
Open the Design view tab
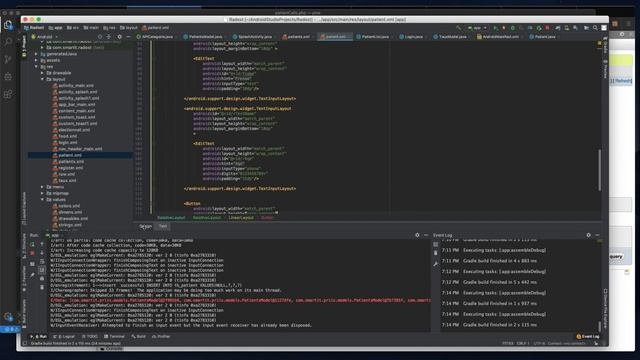pyautogui.click(x=145, y=226)
